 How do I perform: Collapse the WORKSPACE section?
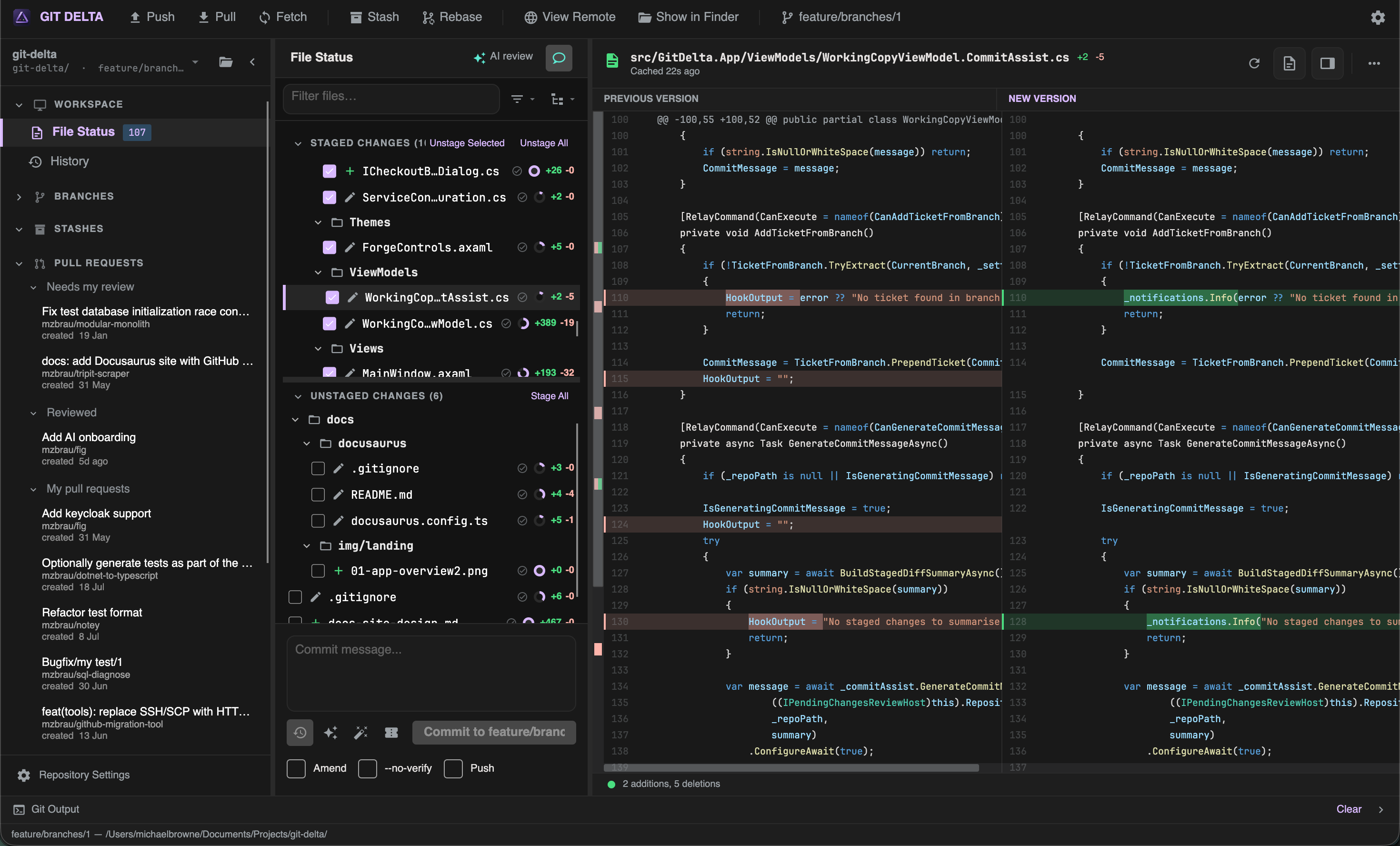(20, 105)
